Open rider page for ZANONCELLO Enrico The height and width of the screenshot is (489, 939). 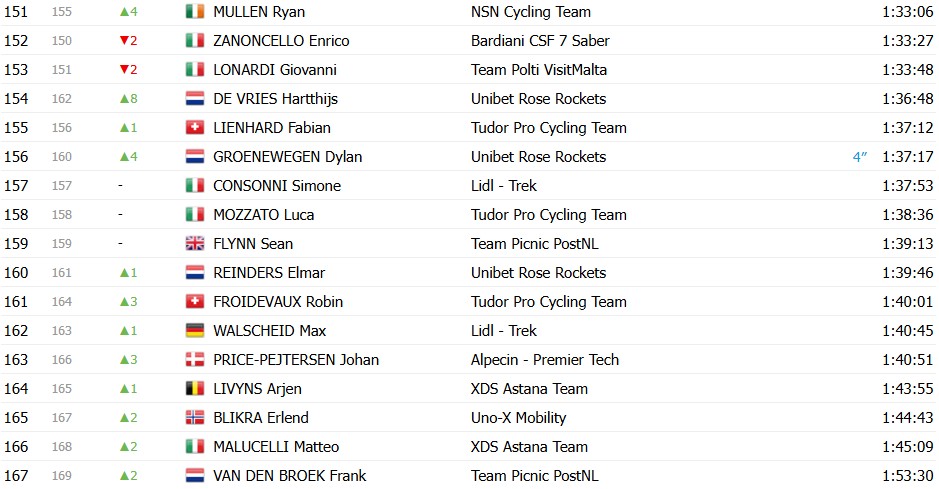281,41
